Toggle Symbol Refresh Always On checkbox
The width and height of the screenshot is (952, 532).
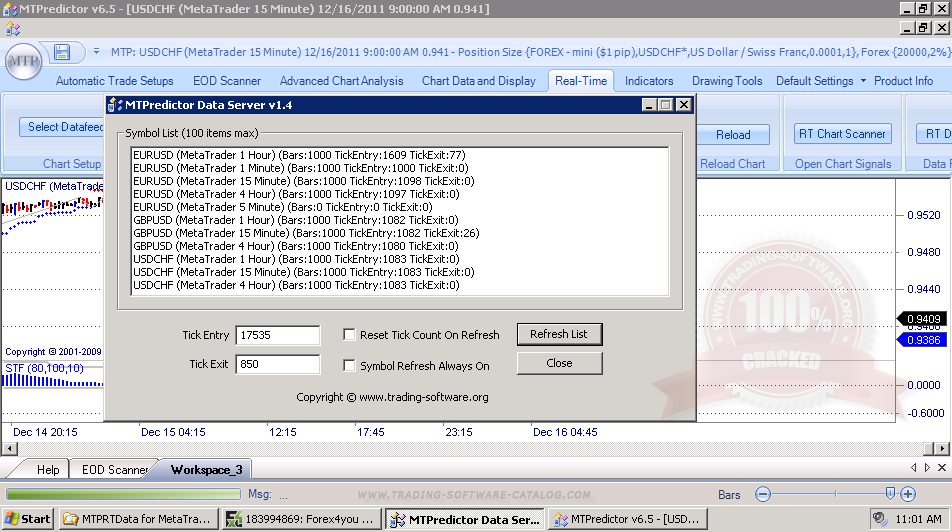pyautogui.click(x=350, y=366)
